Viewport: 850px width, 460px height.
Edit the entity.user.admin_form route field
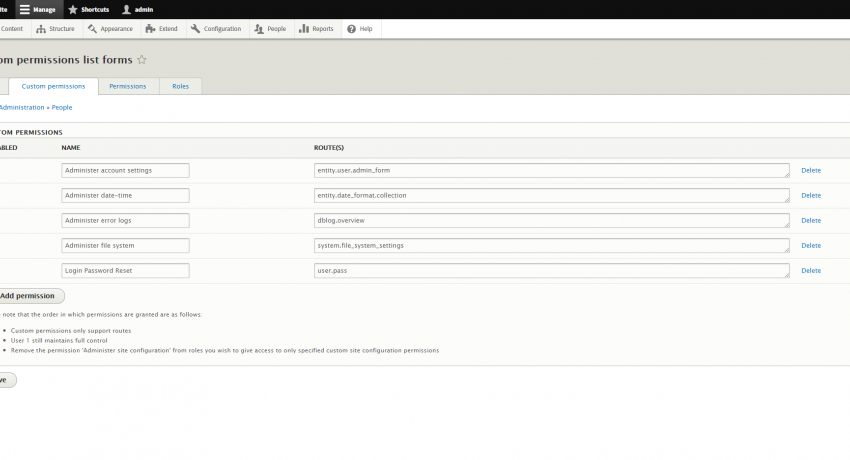click(551, 170)
